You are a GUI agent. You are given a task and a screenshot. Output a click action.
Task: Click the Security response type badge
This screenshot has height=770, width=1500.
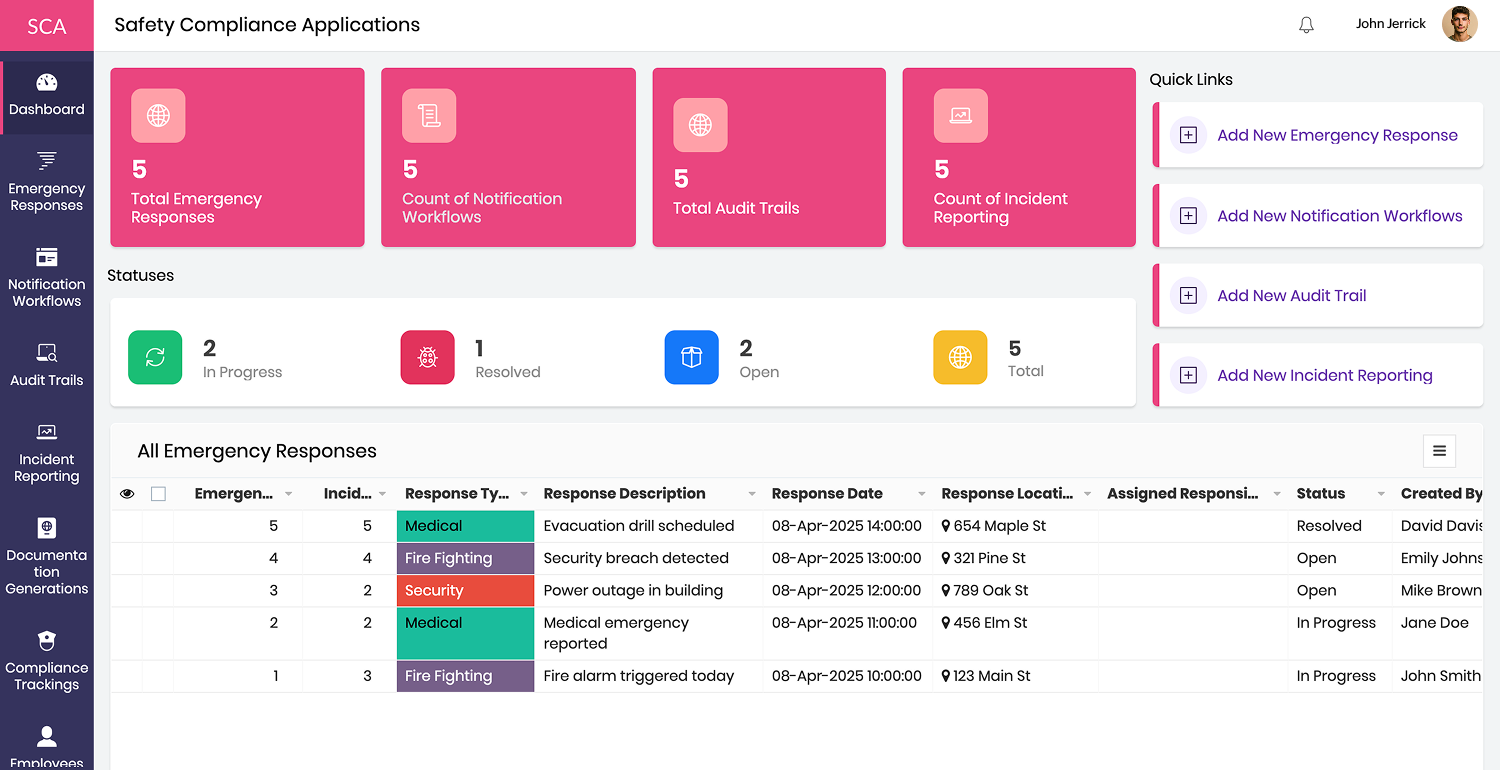465,590
